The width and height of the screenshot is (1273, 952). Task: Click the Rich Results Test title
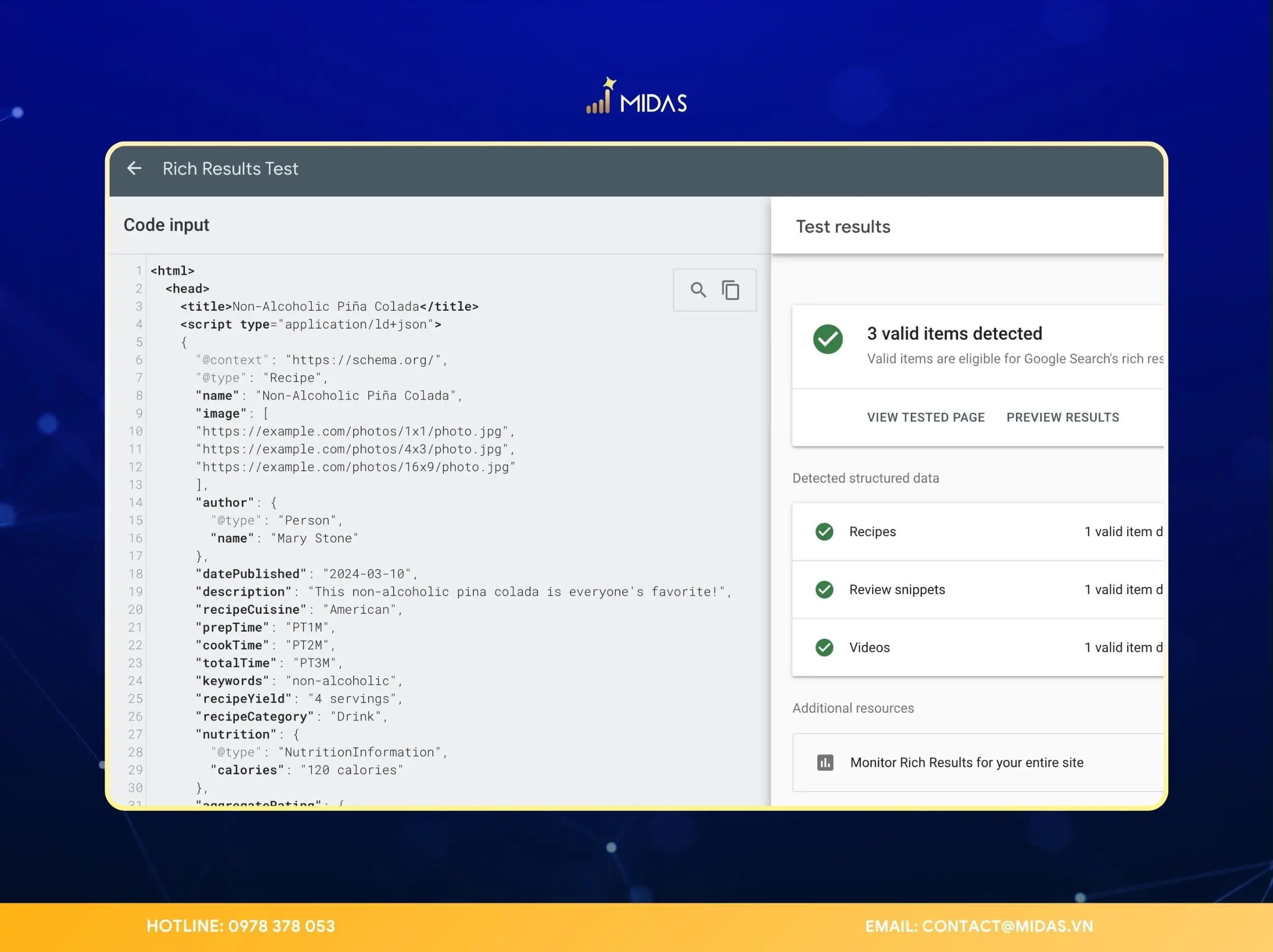click(x=230, y=169)
